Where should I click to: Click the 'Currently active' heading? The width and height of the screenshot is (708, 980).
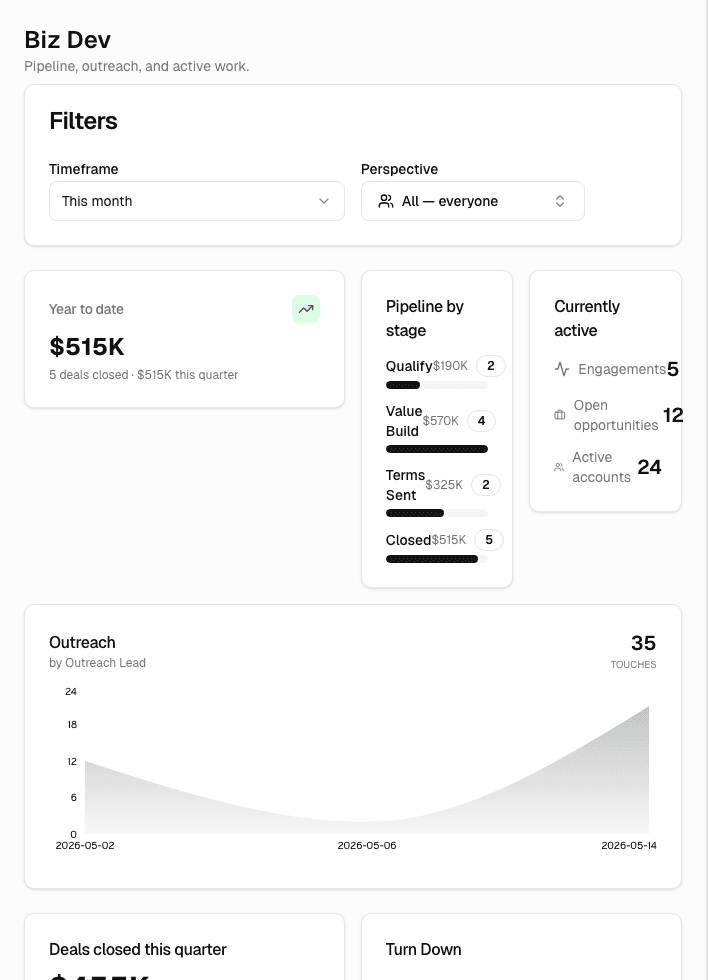587,318
